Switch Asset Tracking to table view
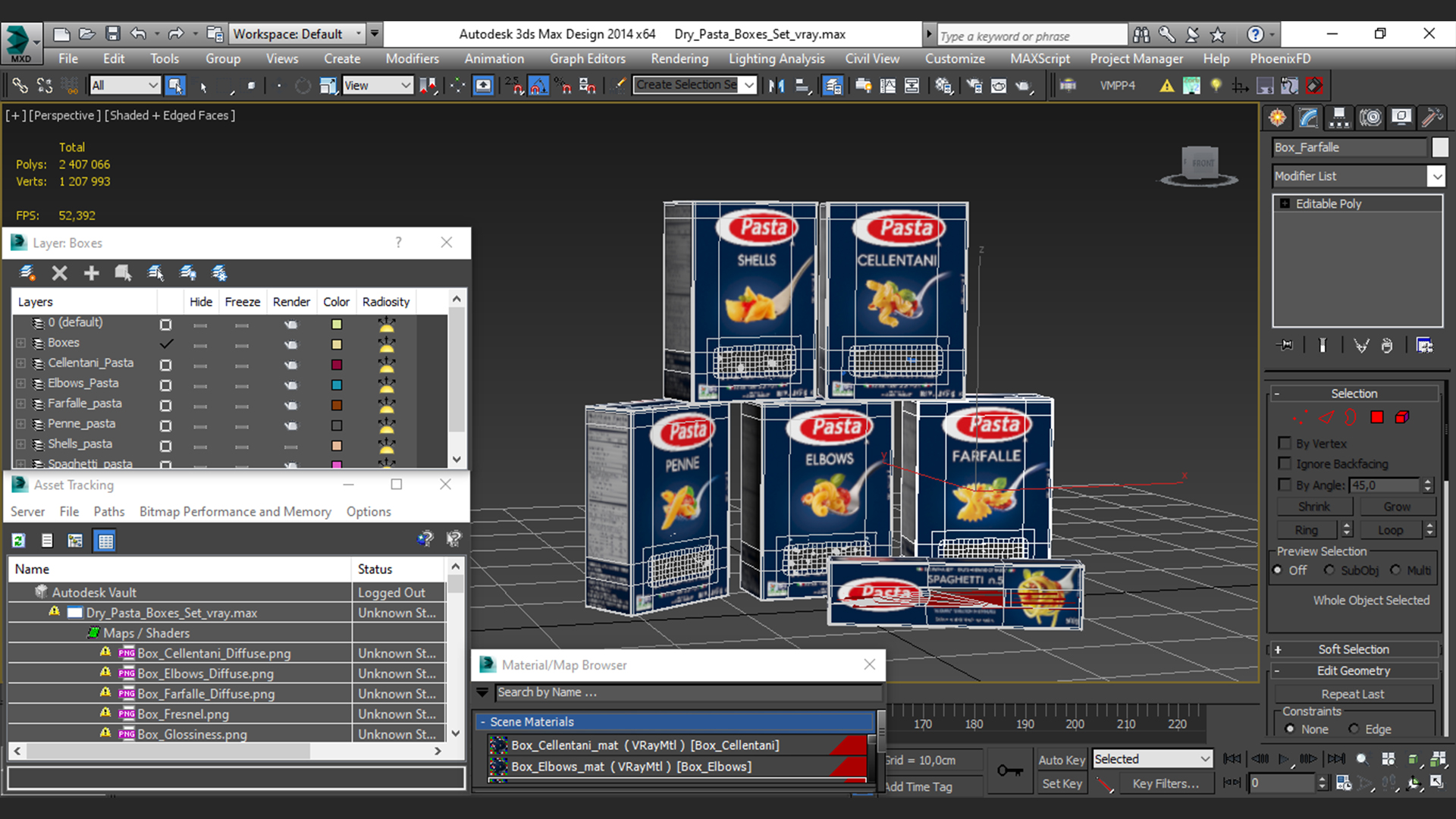 (x=105, y=541)
